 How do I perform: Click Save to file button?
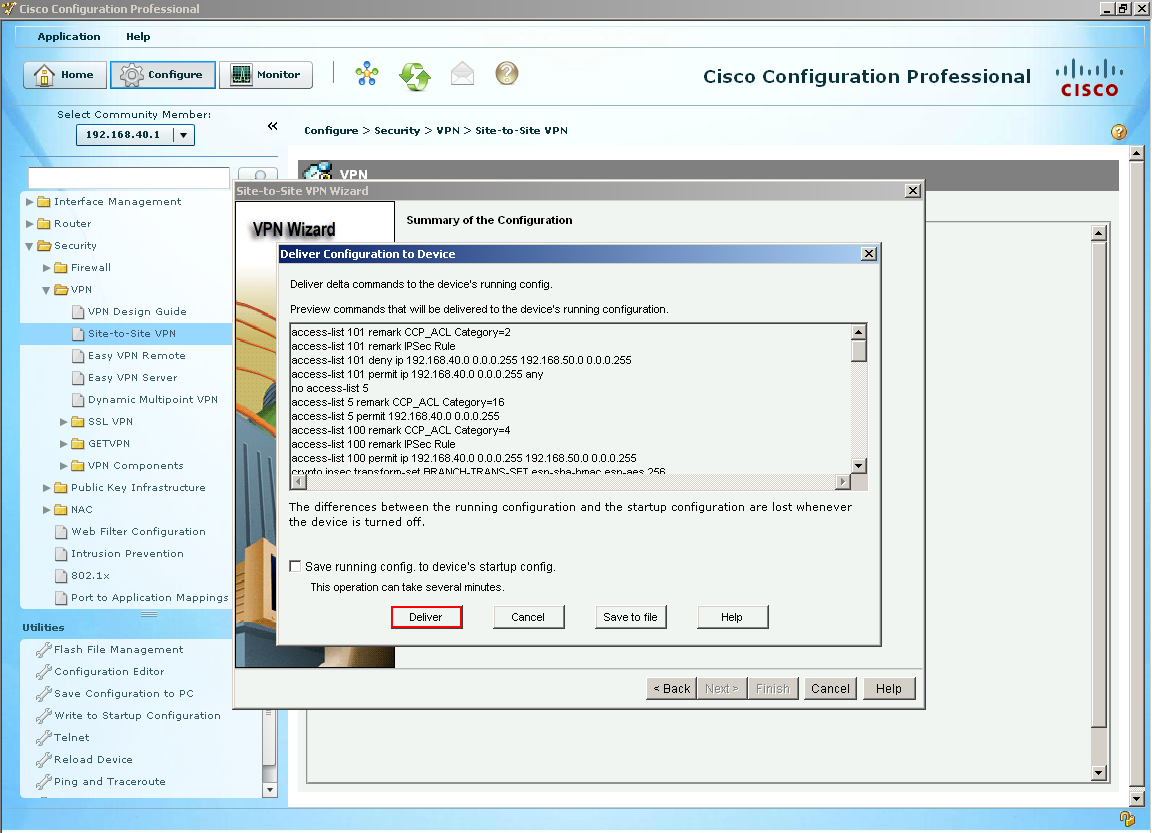point(630,617)
